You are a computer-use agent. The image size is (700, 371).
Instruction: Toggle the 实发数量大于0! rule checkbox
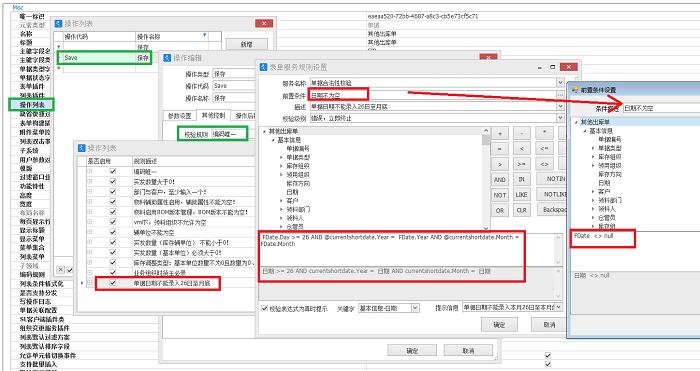(112, 181)
